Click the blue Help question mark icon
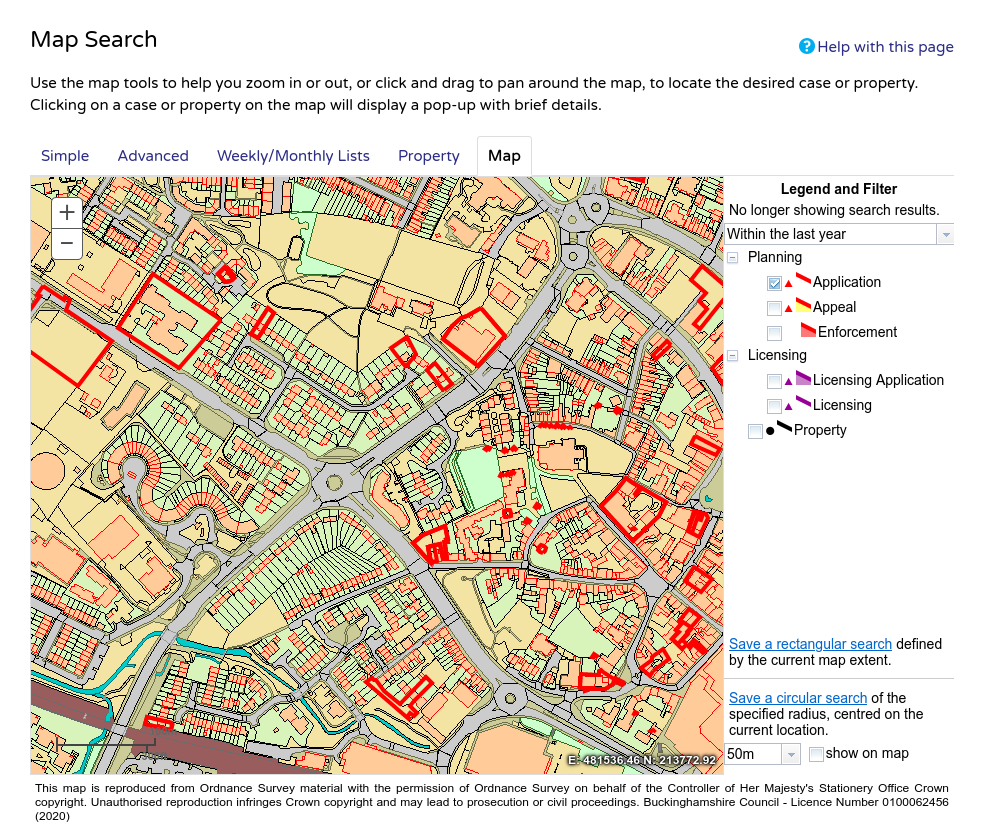 coord(805,46)
